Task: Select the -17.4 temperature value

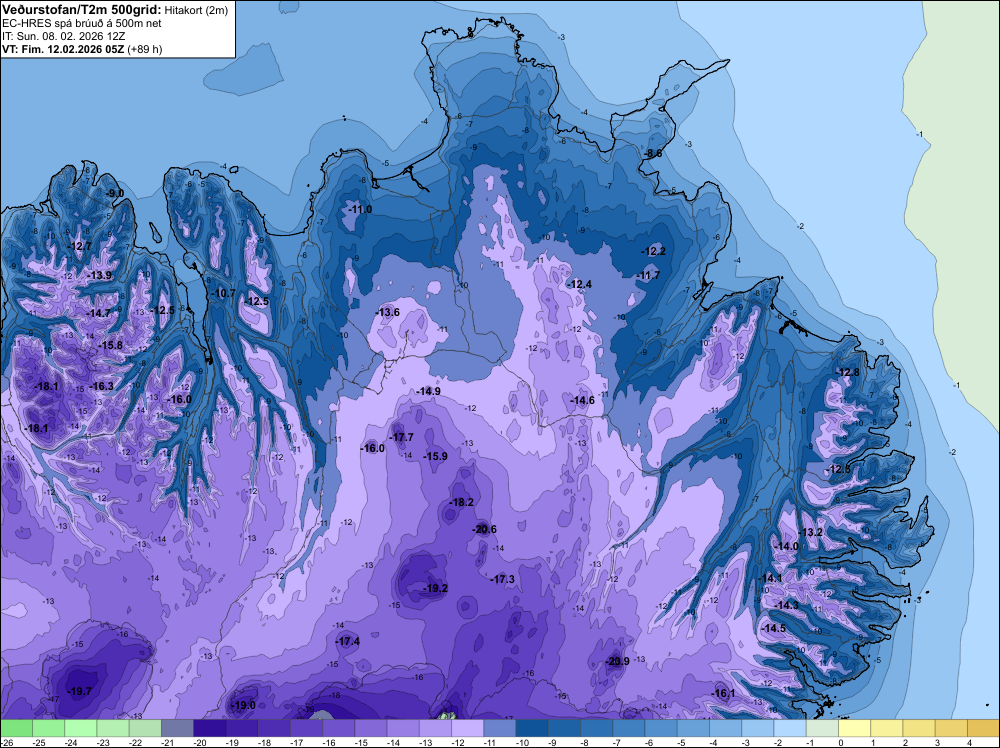Action: (348, 641)
